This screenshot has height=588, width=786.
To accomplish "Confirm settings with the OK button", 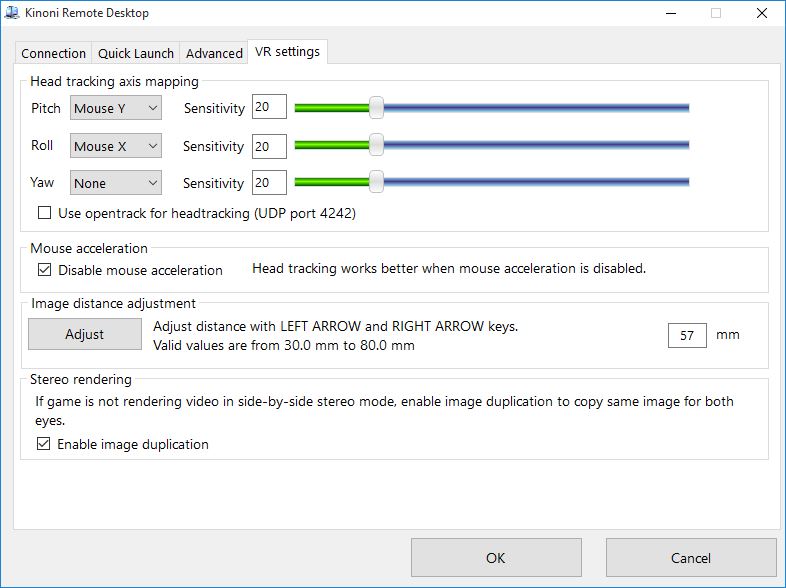I will click(496, 558).
